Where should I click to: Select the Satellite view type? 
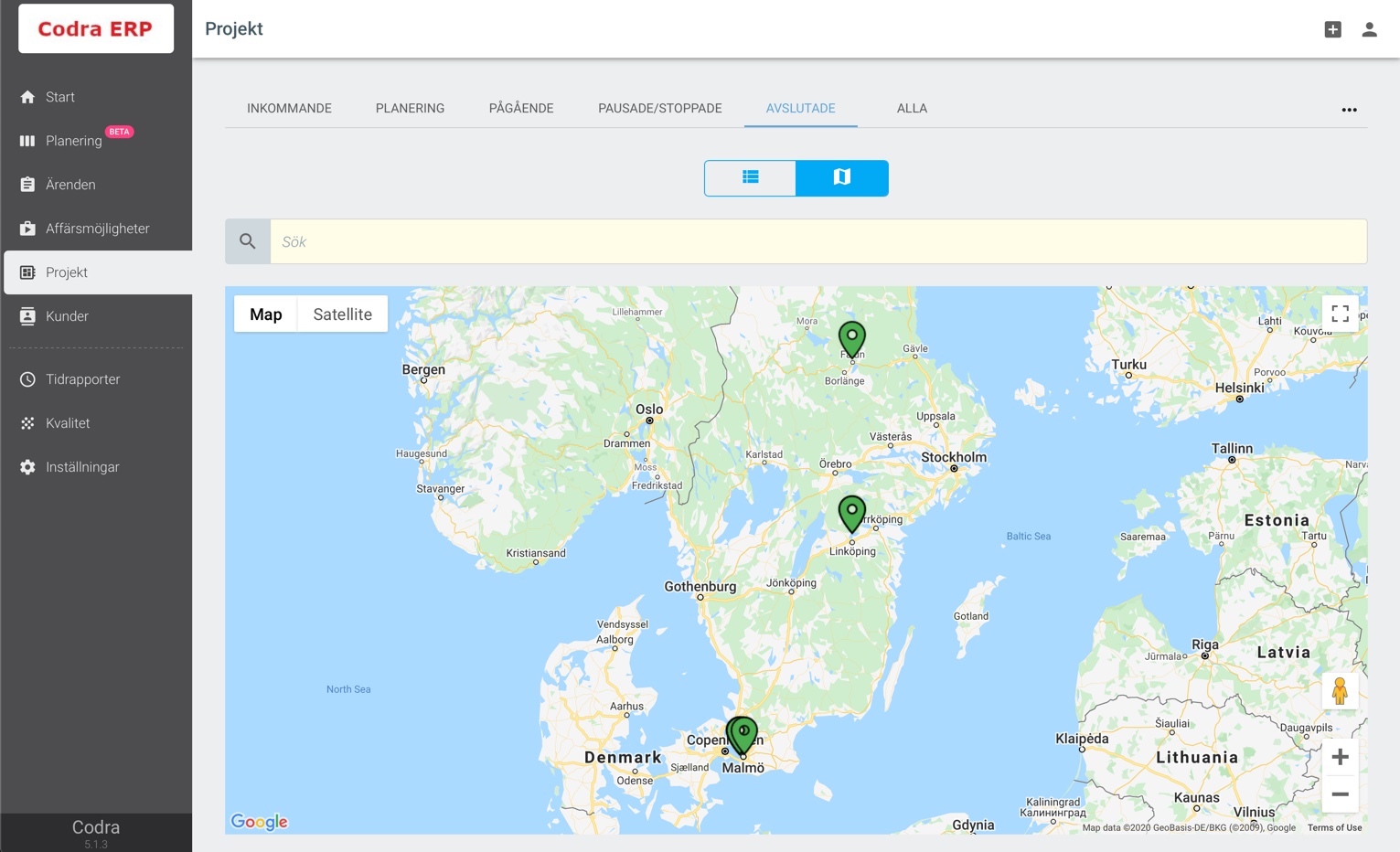click(343, 314)
